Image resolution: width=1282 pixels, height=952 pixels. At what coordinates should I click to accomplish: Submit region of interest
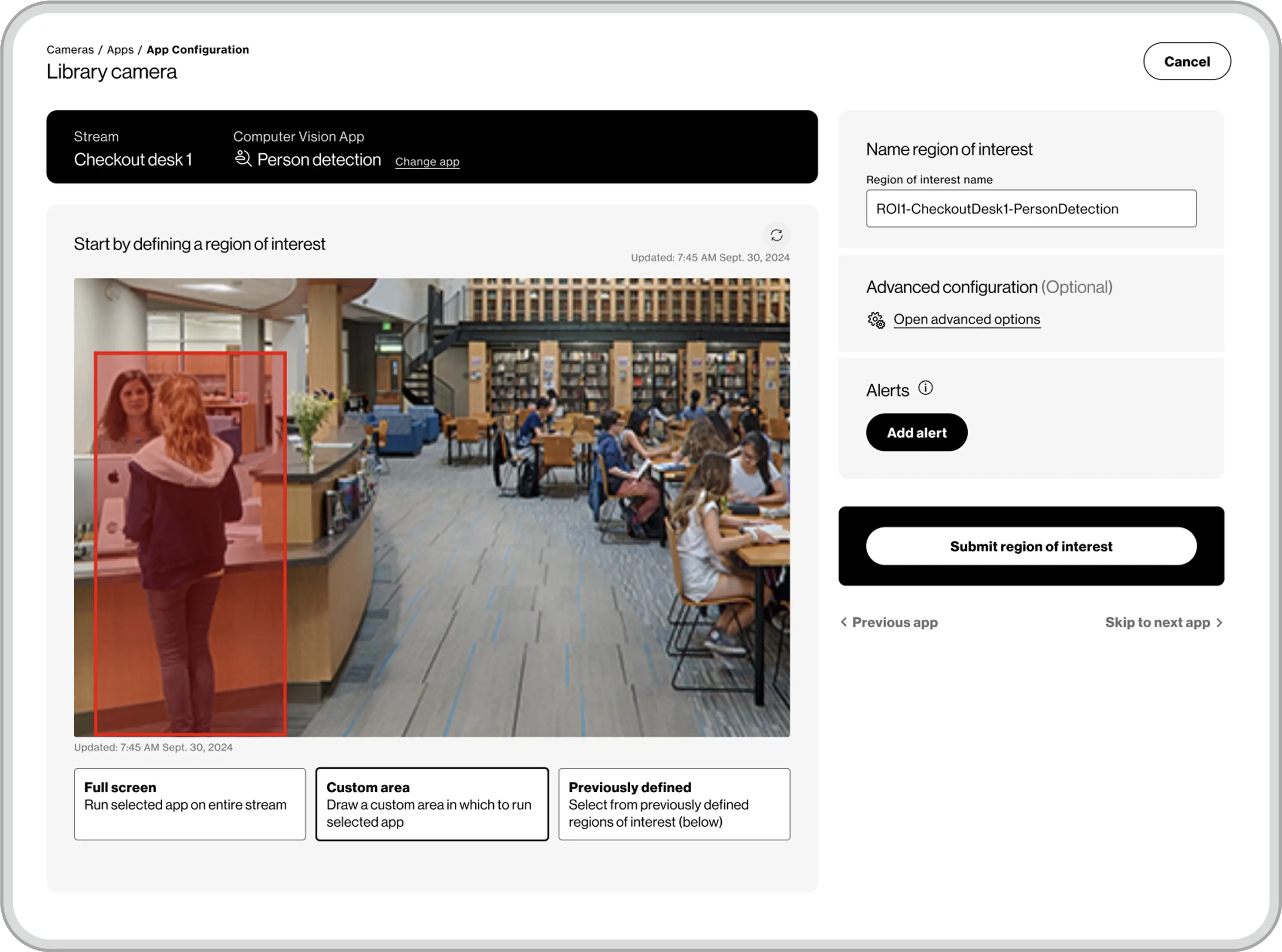[x=1031, y=546]
